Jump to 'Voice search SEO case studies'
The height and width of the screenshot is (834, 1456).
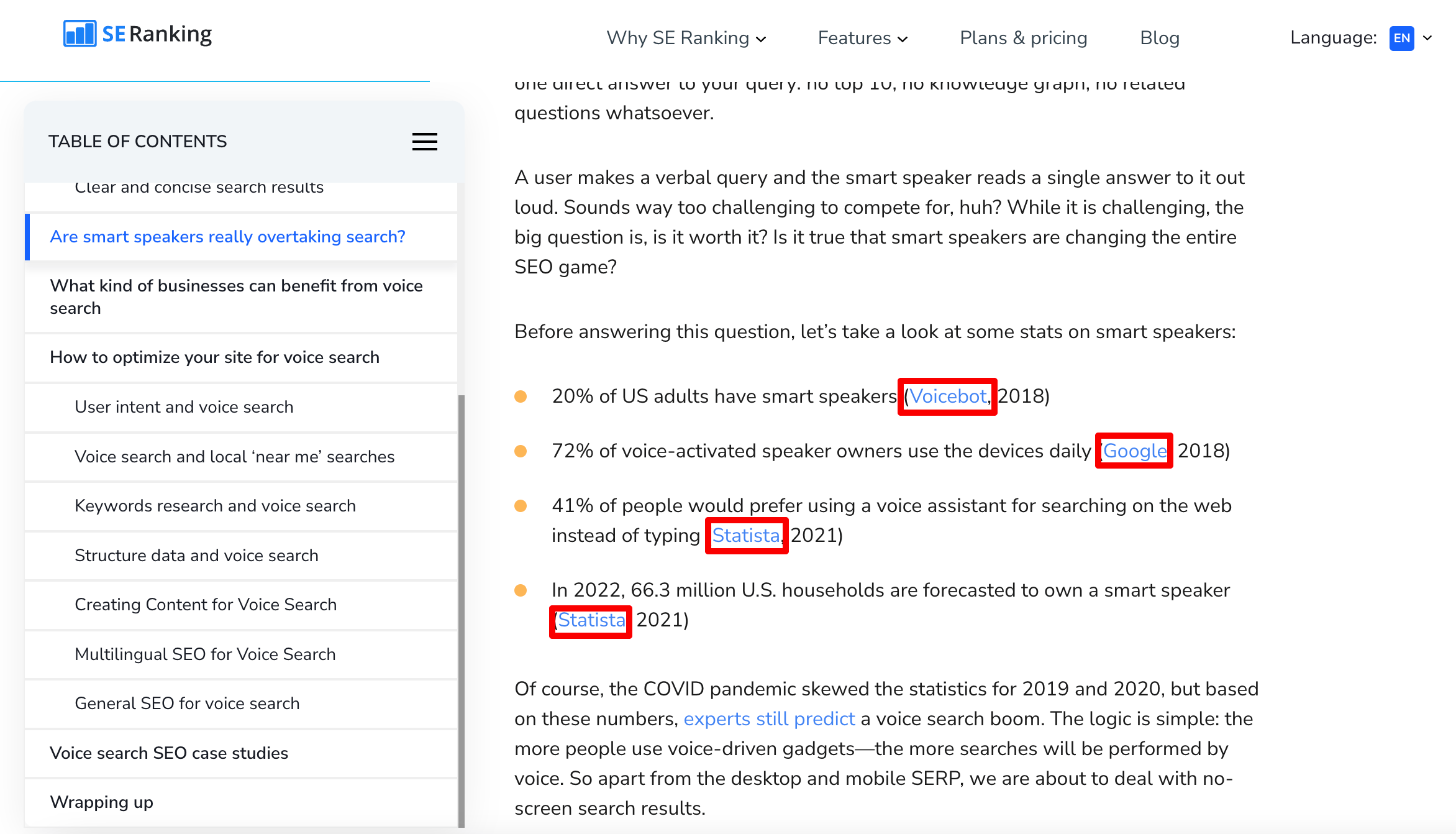pos(241,753)
